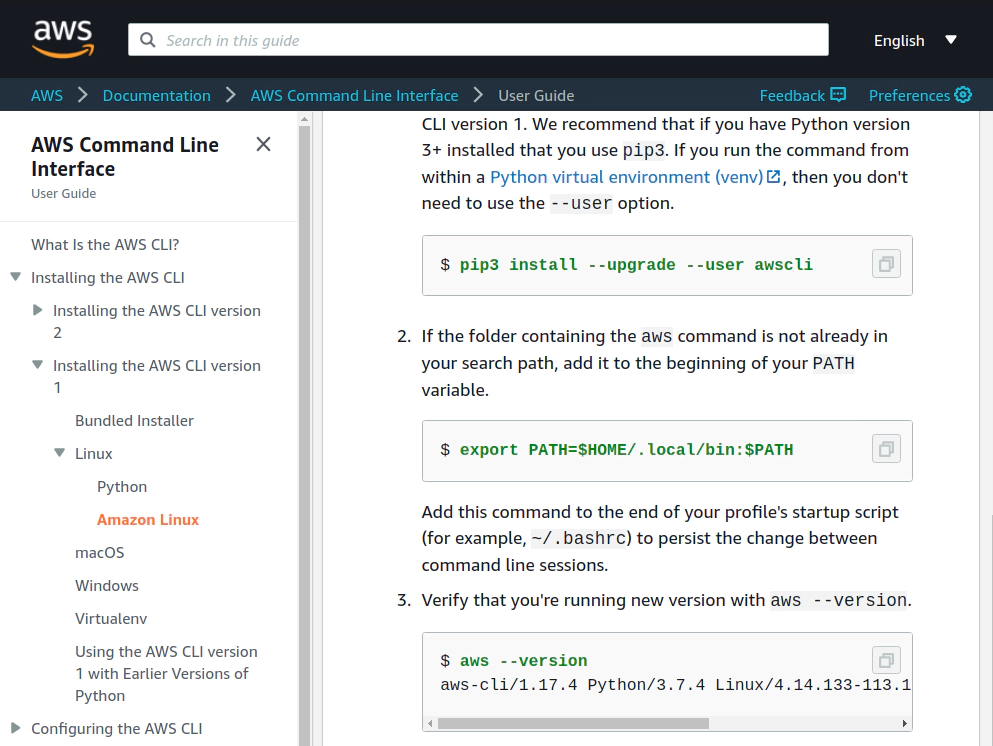Click the AWS logo icon
The height and width of the screenshot is (746, 993).
pyautogui.click(x=63, y=39)
